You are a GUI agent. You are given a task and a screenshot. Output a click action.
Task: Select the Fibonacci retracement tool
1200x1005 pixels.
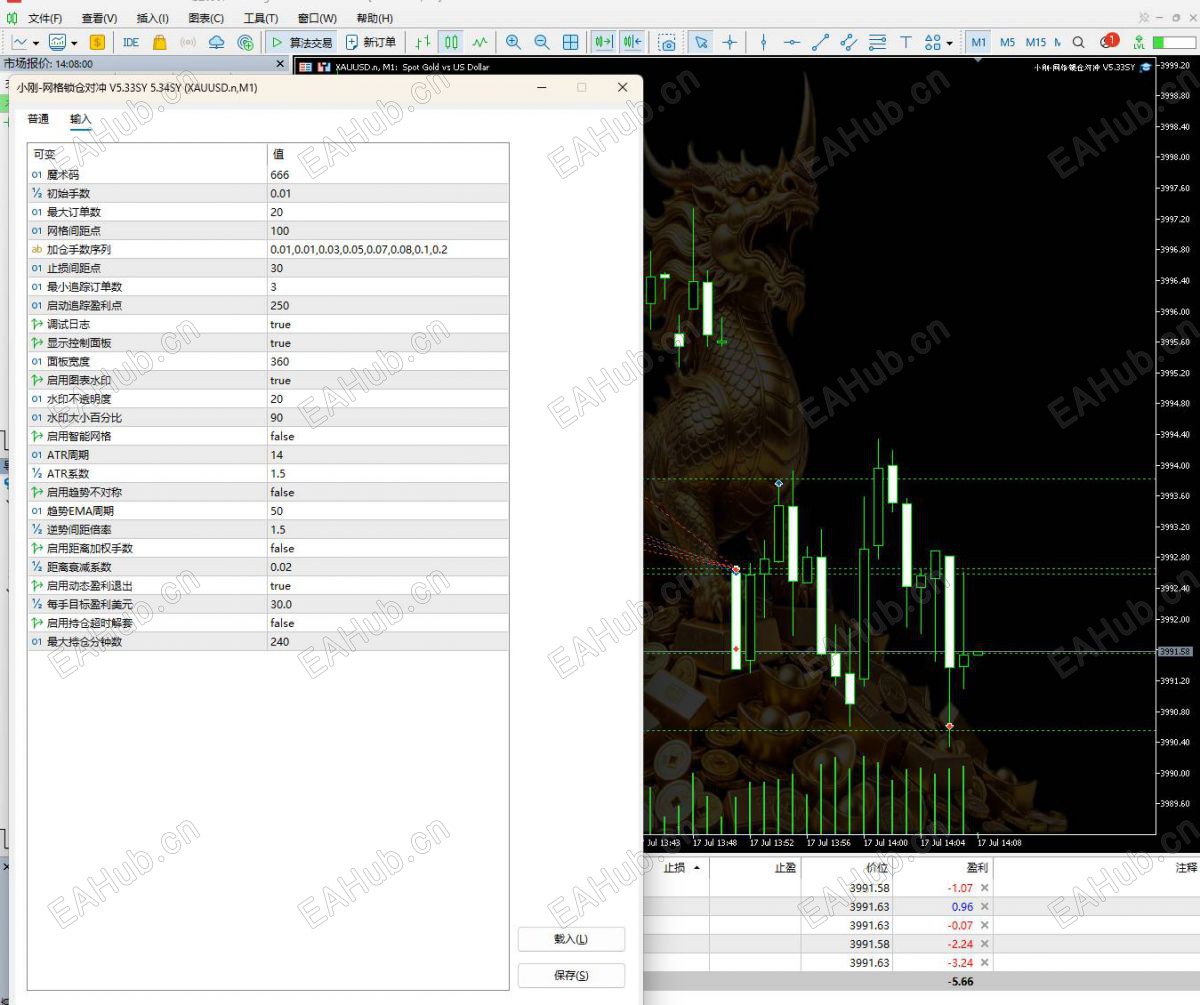tap(878, 42)
